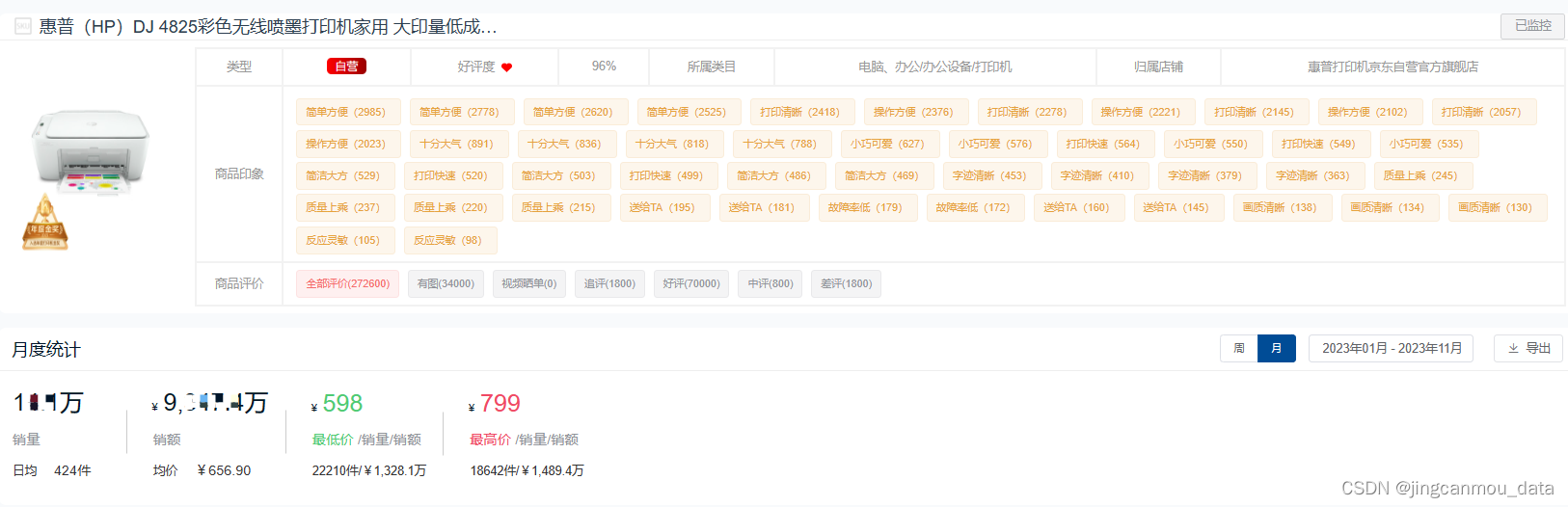Click the 最低价 label
Screen dimensions: 1568x507
pyautogui.click(x=333, y=440)
